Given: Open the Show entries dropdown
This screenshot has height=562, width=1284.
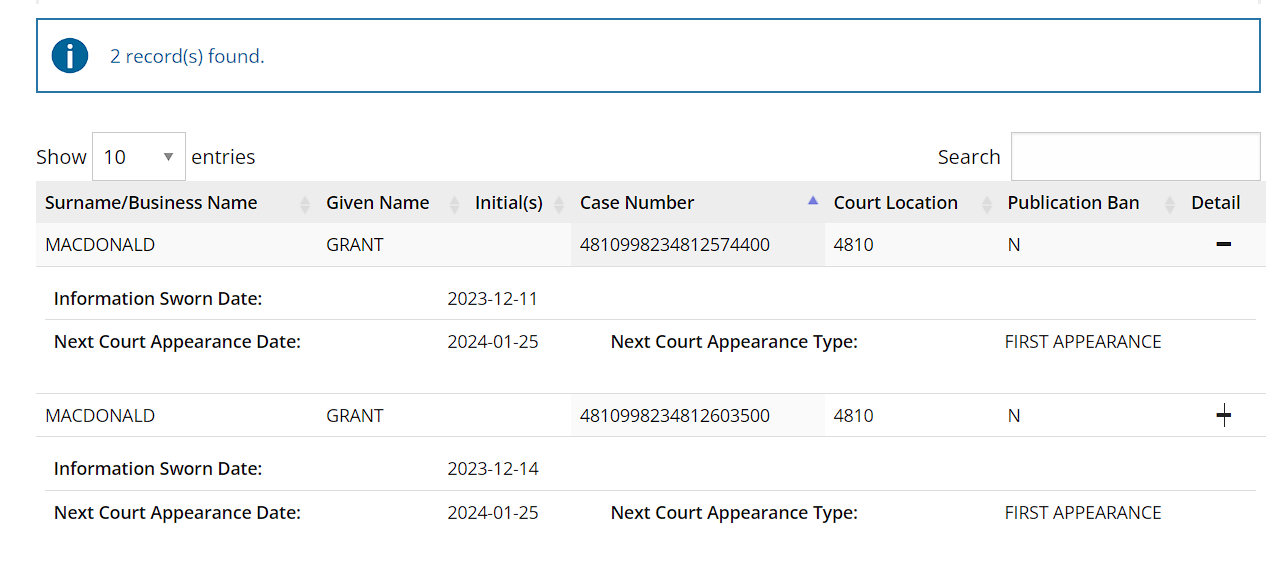Looking at the screenshot, I should point(139,157).
